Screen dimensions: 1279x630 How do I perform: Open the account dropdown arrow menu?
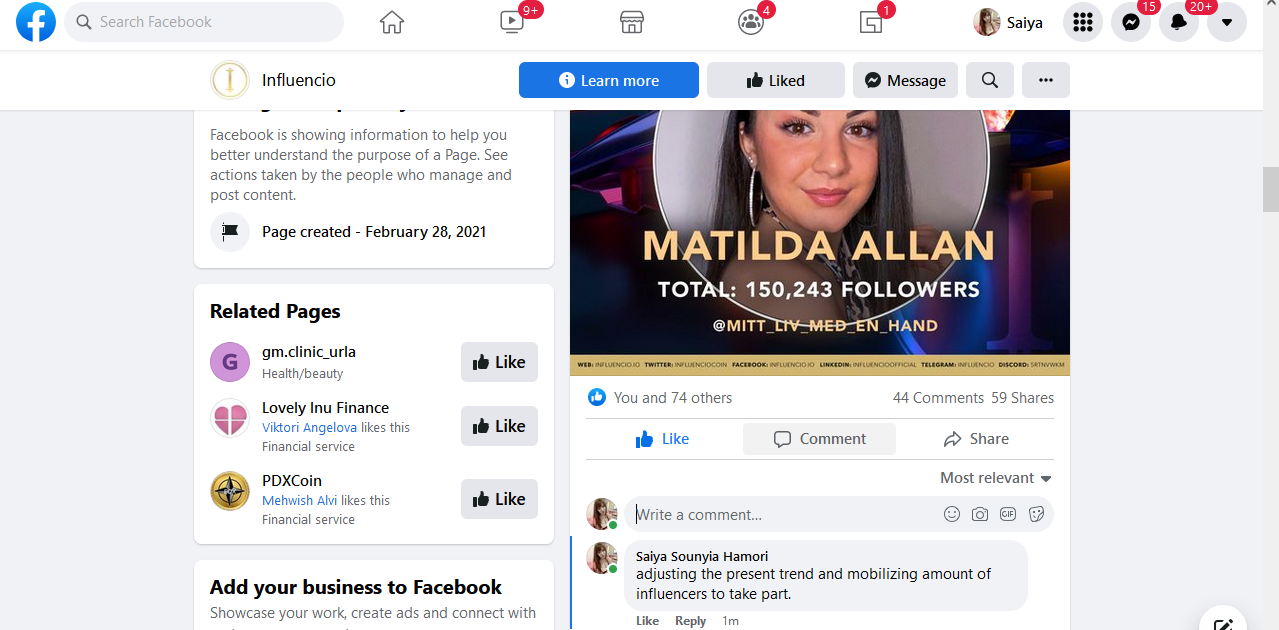pyautogui.click(x=1227, y=22)
